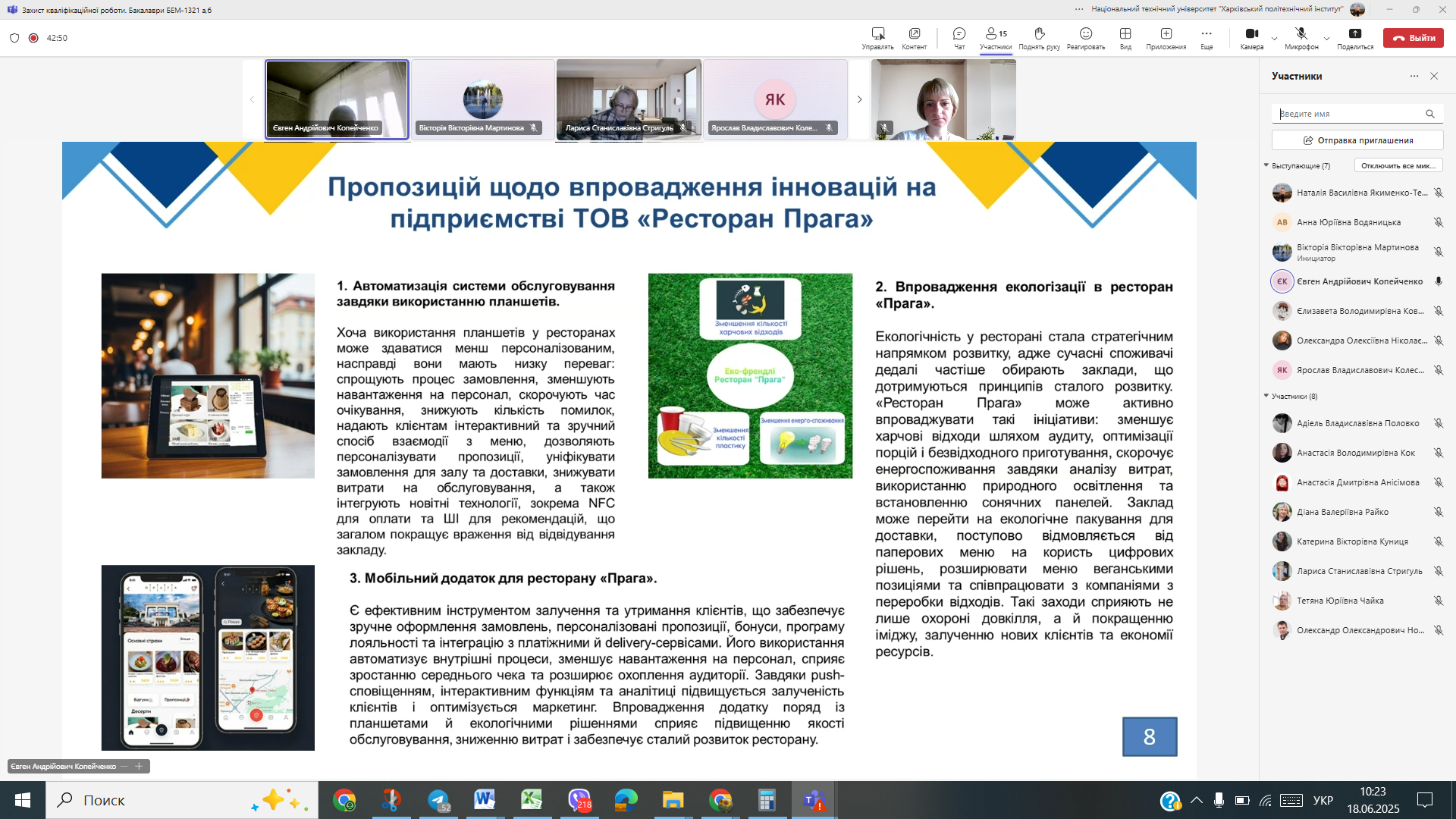Toggle mic icon next to Євген Андрійович Копейченко
1456x819 pixels.
pos(1438,281)
